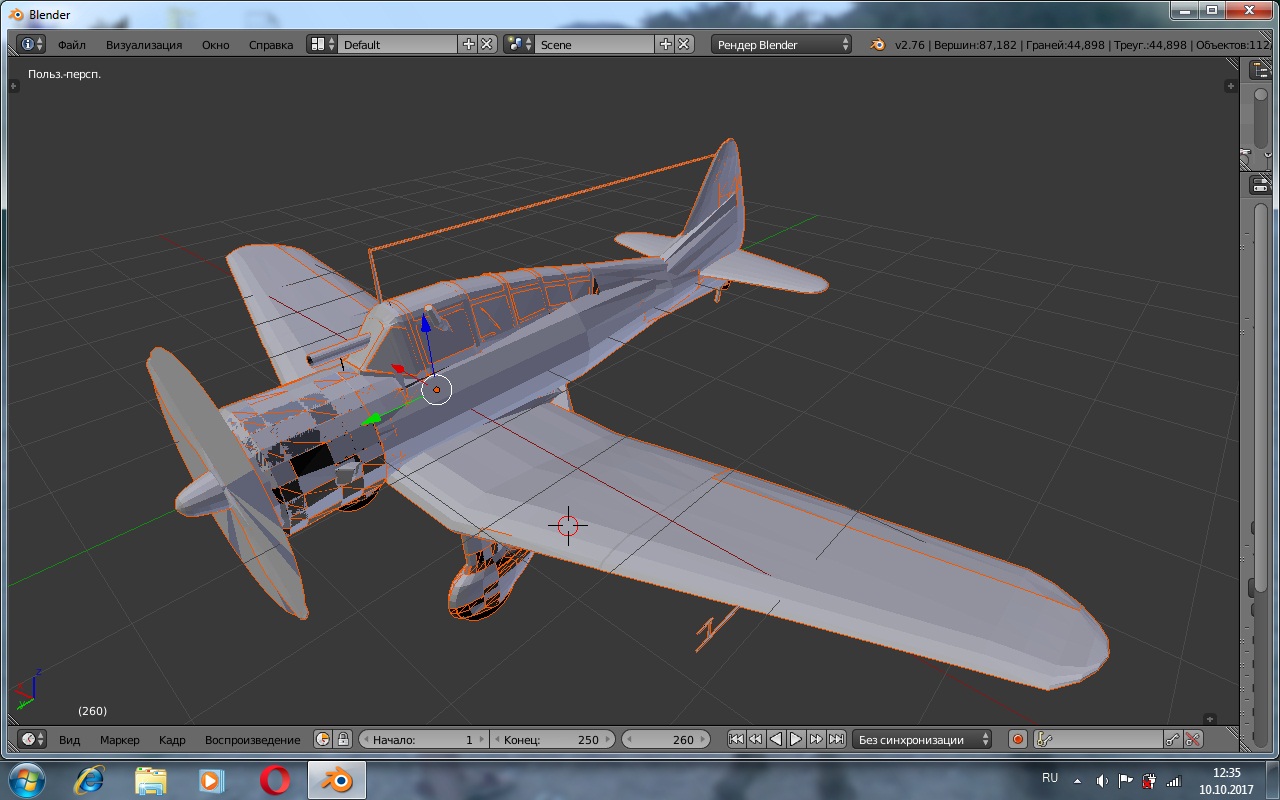Click the current frame field showing 260
The width and height of the screenshot is (1280, 800).
pos(665,739)
